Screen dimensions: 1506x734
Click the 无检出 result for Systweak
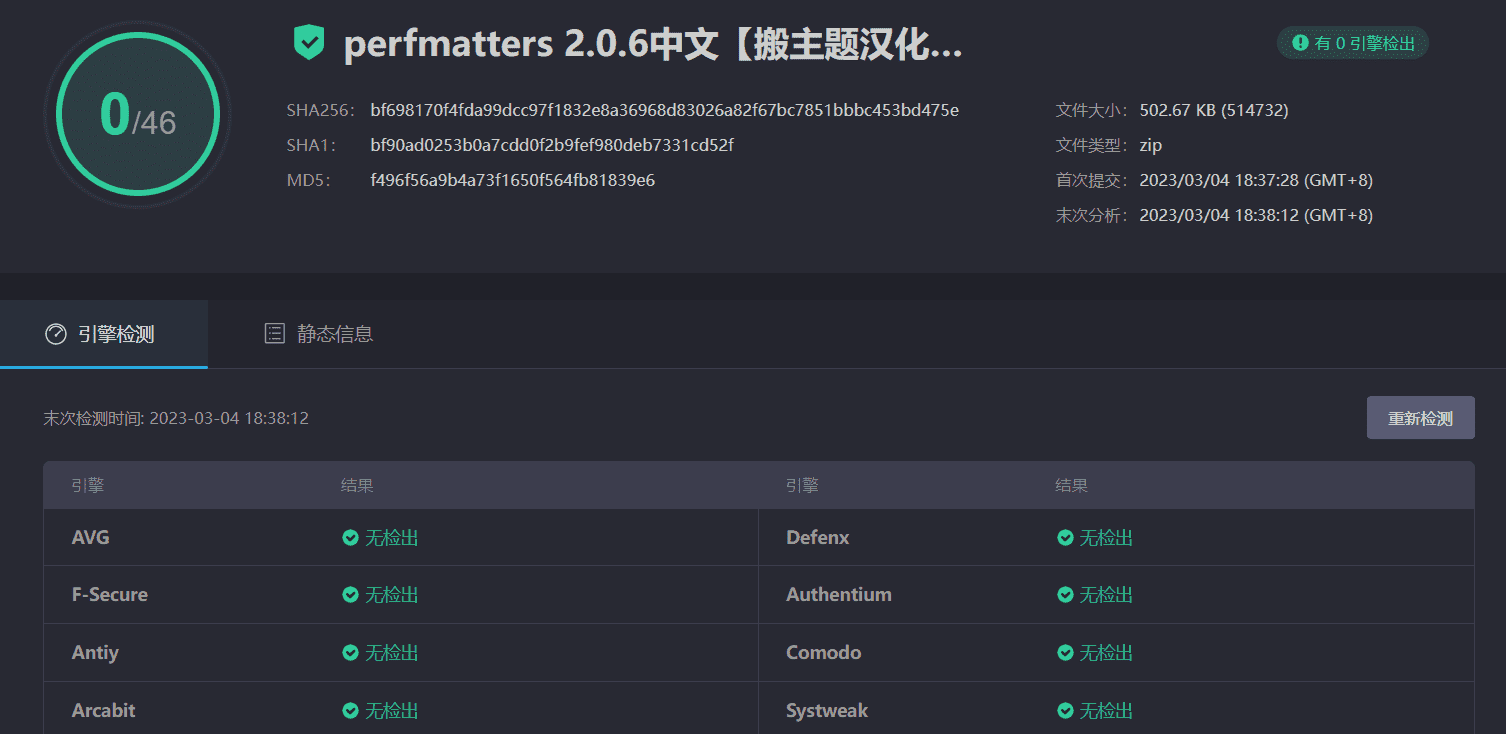(1107, 711)
